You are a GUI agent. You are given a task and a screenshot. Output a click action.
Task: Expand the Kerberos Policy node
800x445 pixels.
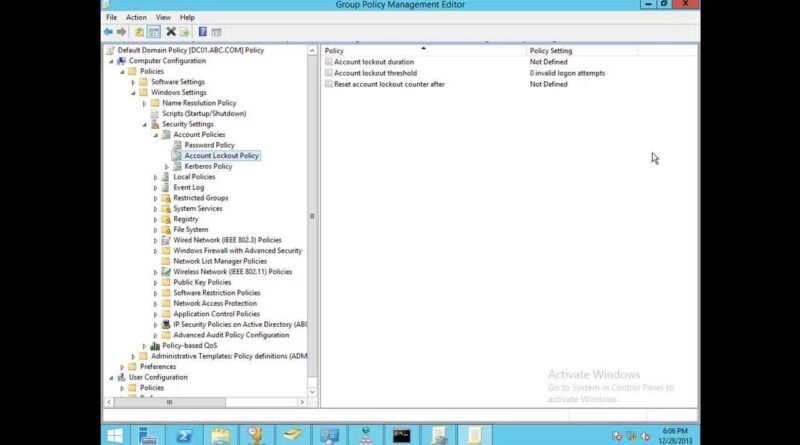tap(167, 167)
